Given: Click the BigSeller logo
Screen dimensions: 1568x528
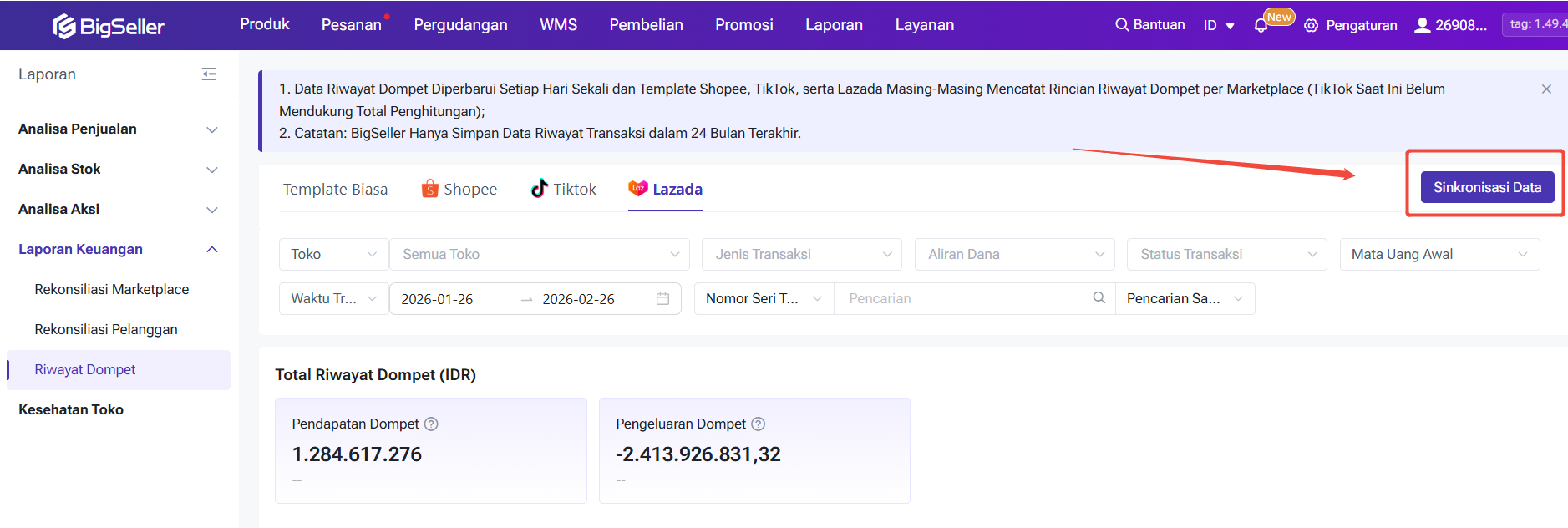Looking at the screenshot, I should click(109, 27).
